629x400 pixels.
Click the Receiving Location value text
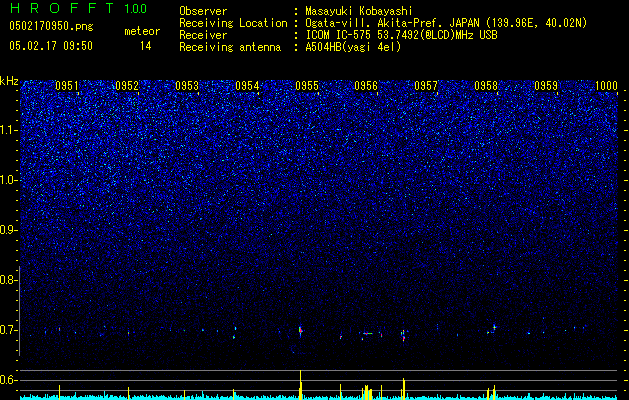446,23
